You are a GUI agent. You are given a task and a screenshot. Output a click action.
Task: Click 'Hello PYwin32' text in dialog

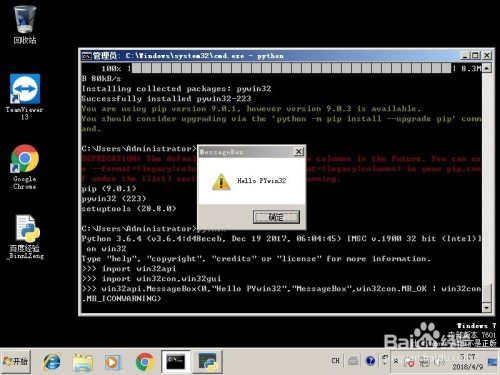[x=262, y=181]
